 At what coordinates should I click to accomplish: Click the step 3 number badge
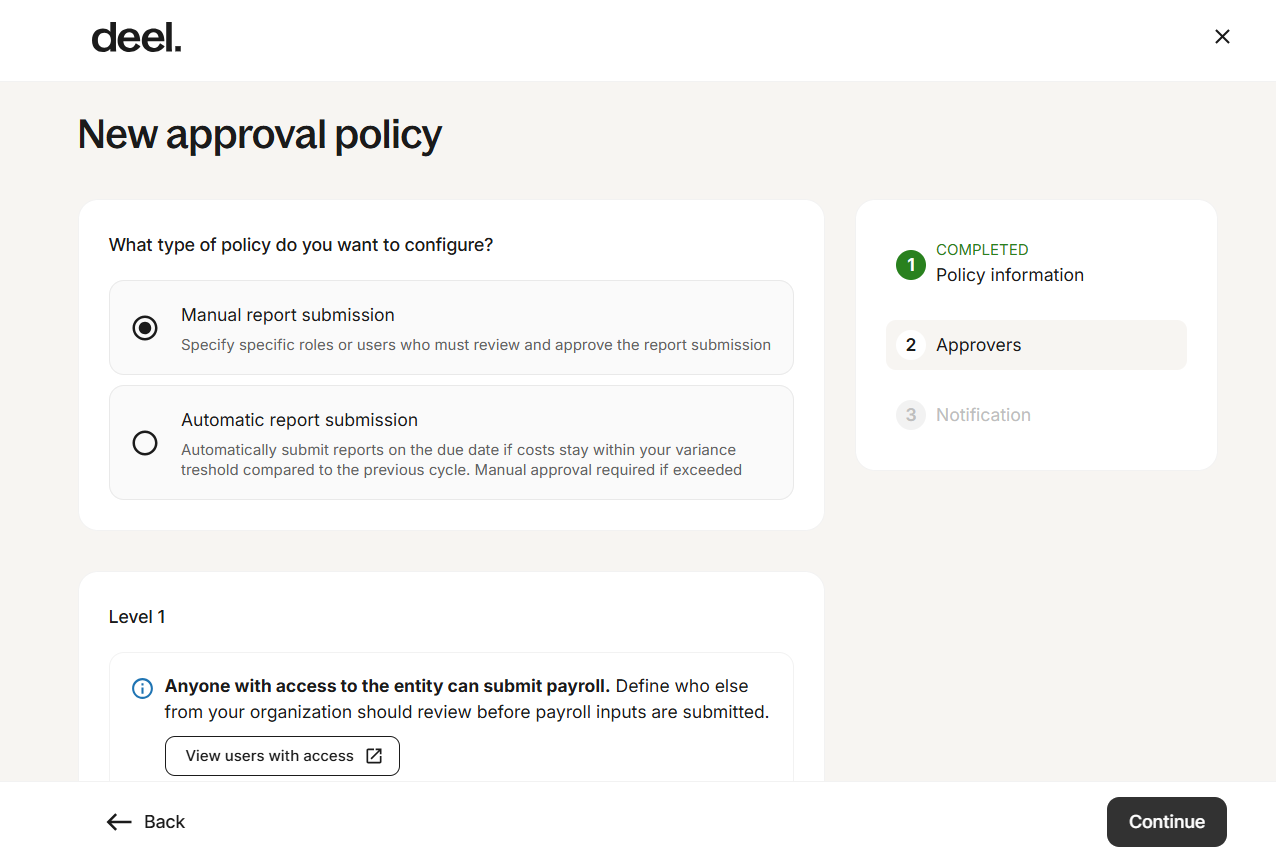pos(911,415)
